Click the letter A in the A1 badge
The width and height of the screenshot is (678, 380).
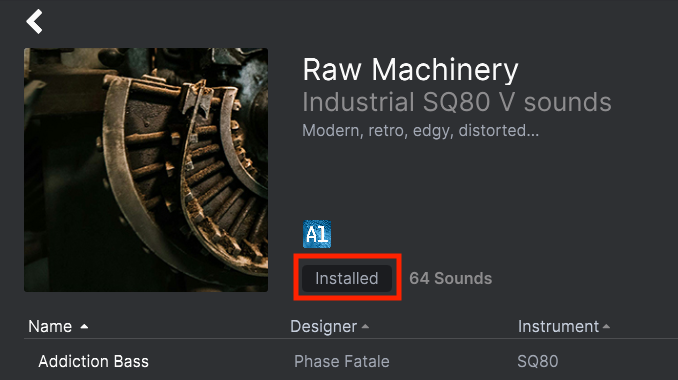click(311, 235)
